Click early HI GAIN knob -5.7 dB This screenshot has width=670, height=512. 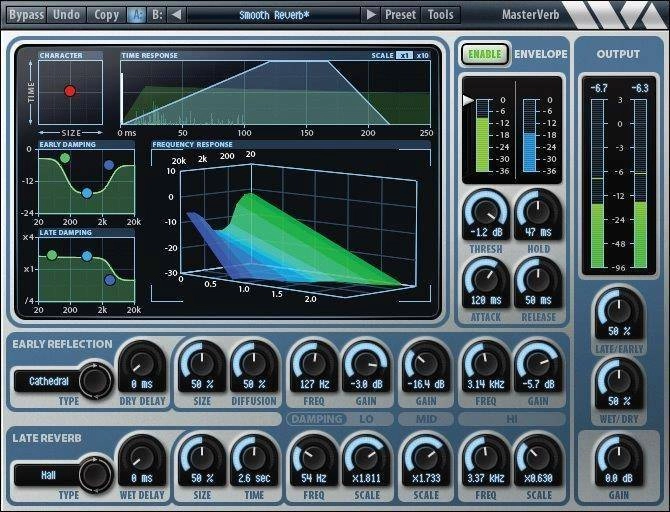click(x=538, y=366)
